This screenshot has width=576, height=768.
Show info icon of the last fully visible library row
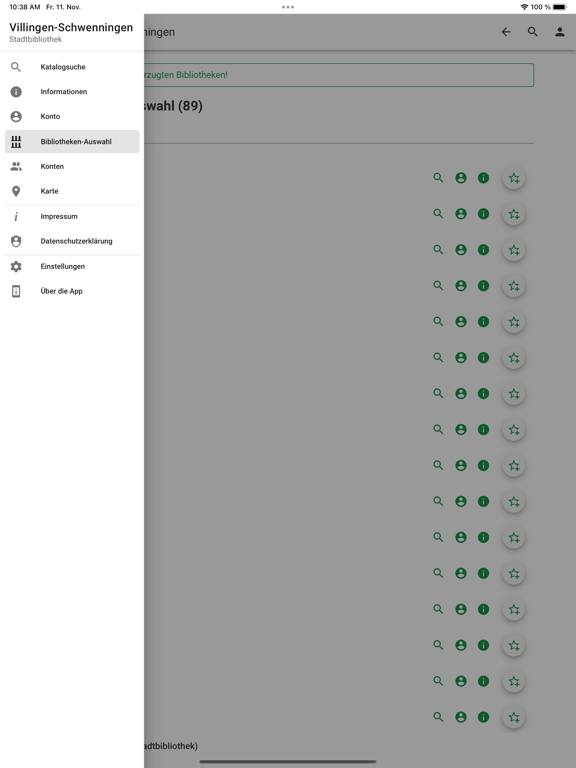point(483,717)
